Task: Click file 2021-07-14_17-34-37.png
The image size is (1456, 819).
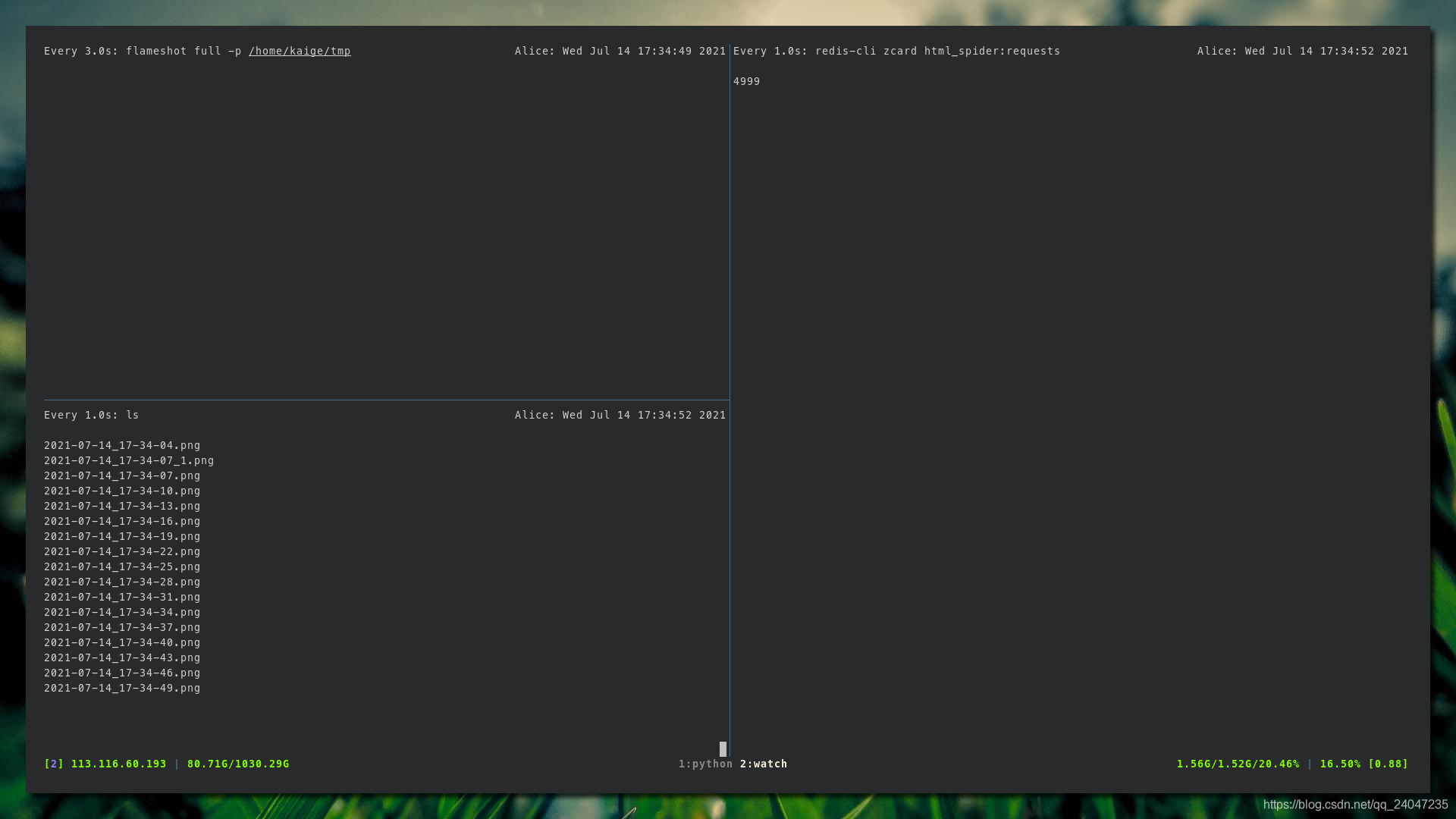Action: (122, 627)
